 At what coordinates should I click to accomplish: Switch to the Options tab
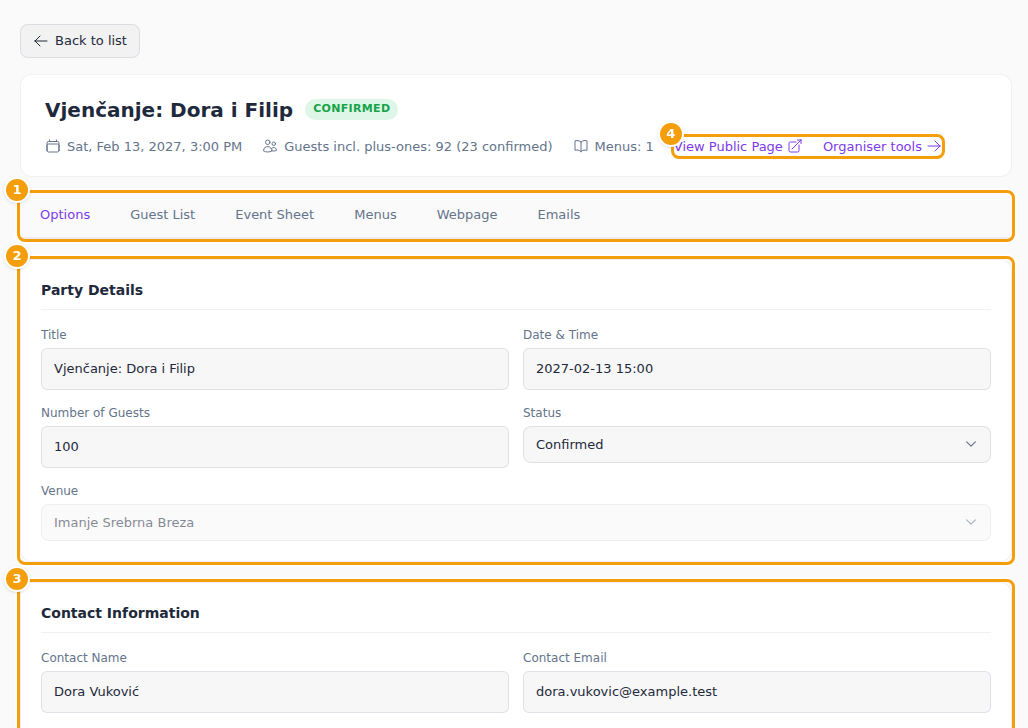65,214
